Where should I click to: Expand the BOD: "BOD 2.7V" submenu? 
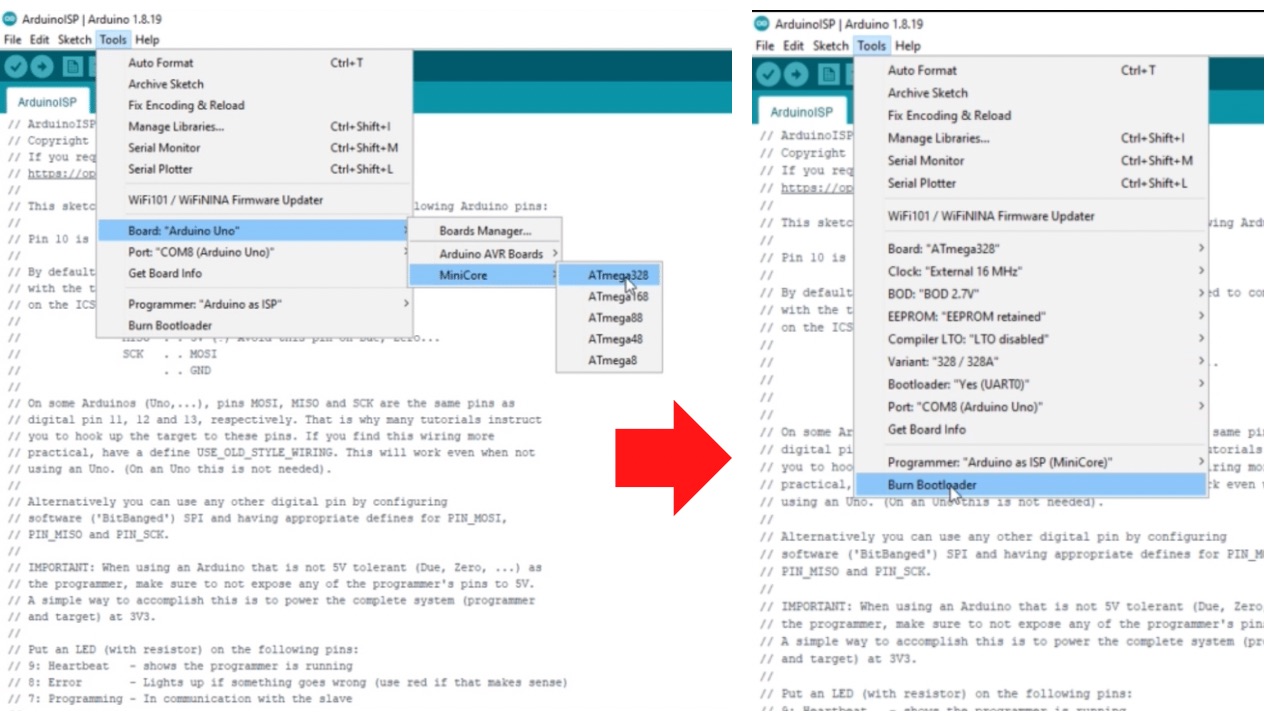tap(1031, 294)
